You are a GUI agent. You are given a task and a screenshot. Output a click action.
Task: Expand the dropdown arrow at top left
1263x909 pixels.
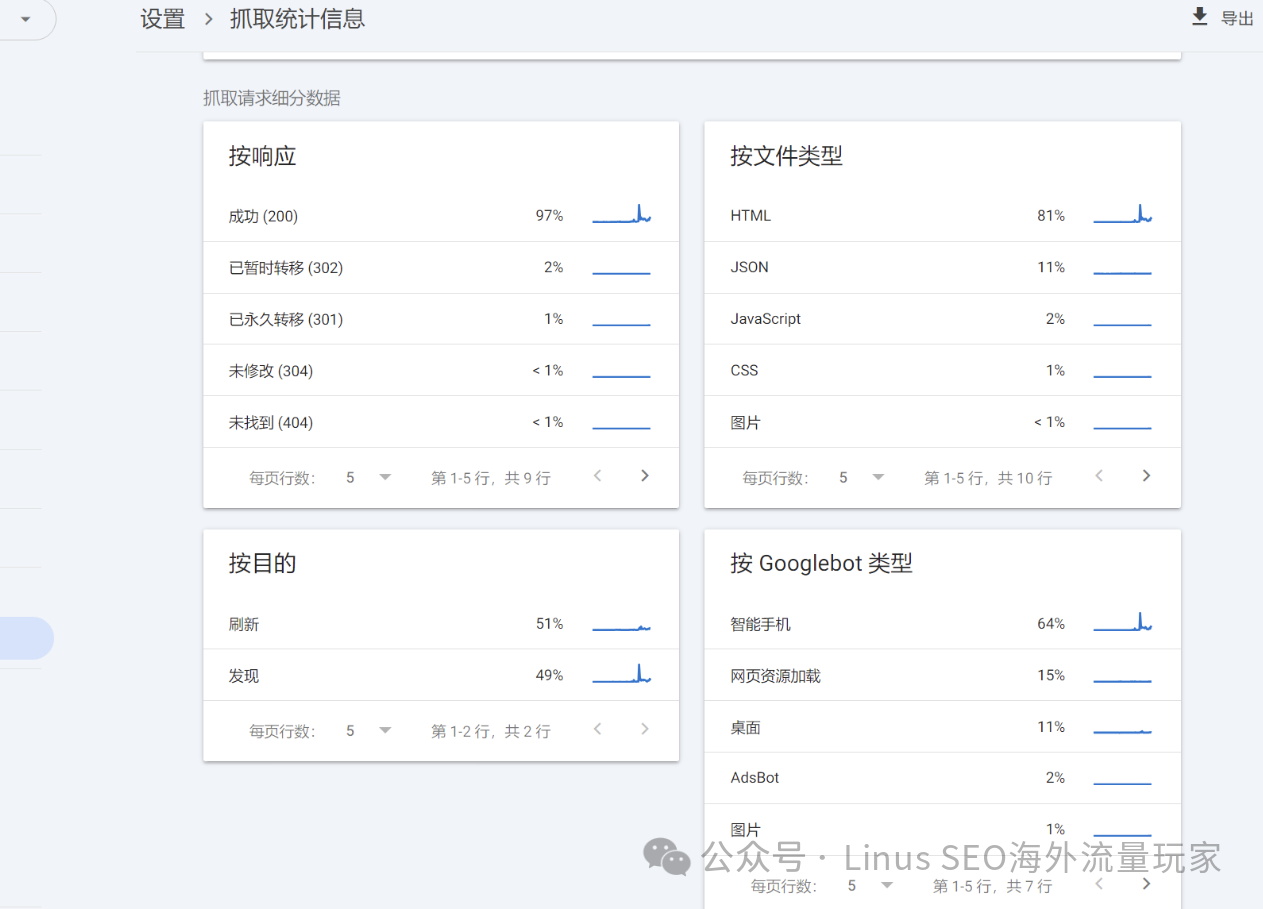pos(25,19)
